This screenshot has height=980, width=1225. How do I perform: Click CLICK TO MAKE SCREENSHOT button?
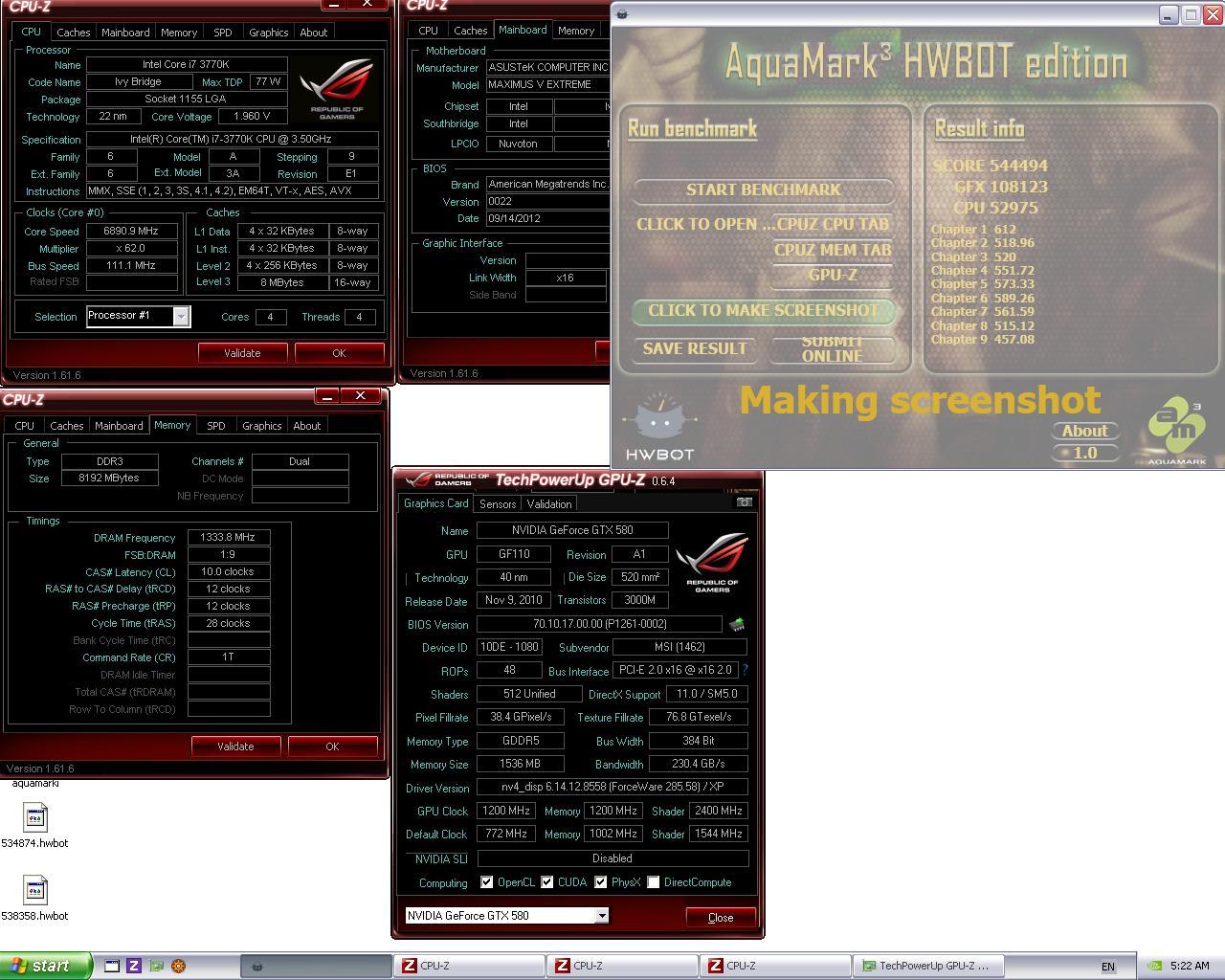[x=764, y=310]
